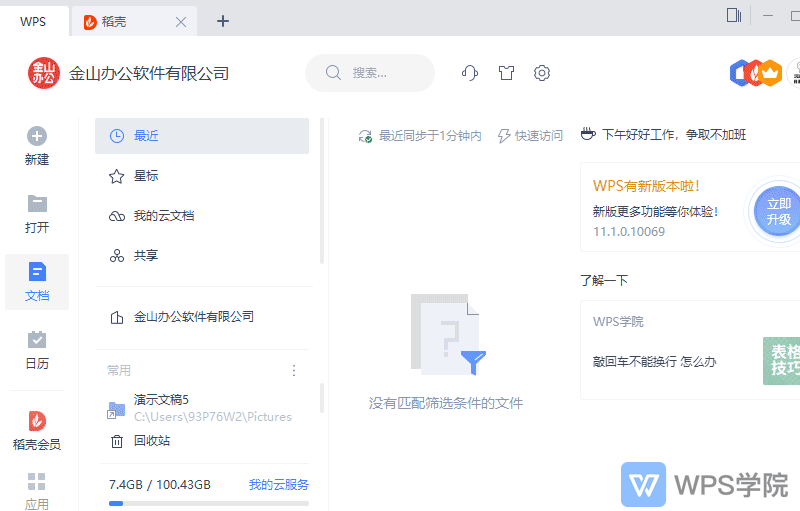
Task: Click WPS有新版本啦! heading
Action: (646, 186)
